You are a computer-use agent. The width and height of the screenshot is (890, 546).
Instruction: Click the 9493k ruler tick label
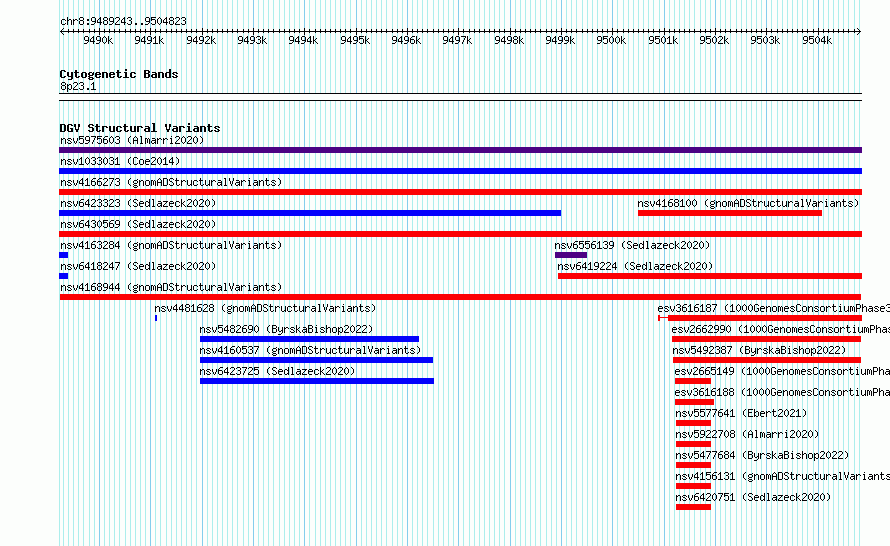(252, 40)
